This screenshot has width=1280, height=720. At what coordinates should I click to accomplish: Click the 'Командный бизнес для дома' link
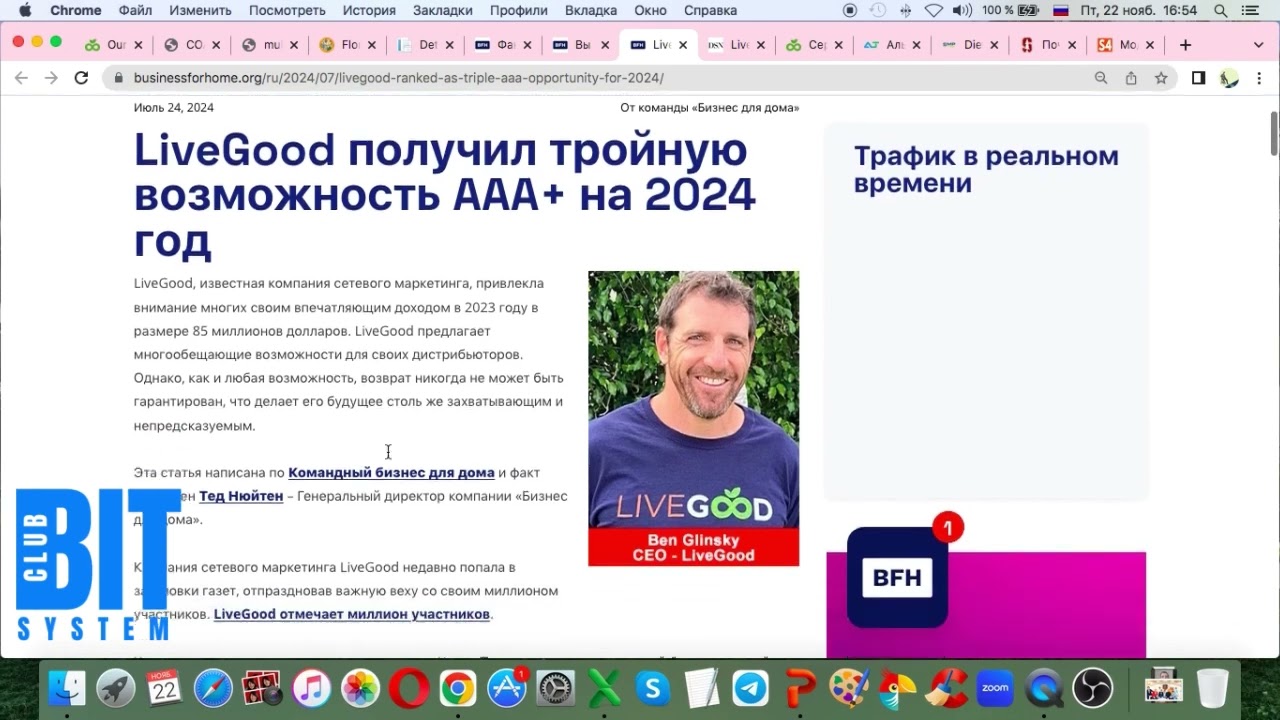point(391,472)
